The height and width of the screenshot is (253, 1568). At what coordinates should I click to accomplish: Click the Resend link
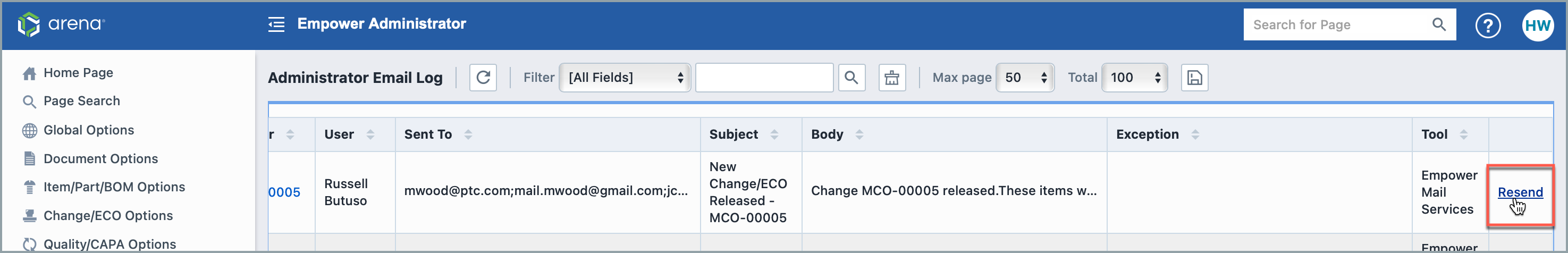(1520, 192)
